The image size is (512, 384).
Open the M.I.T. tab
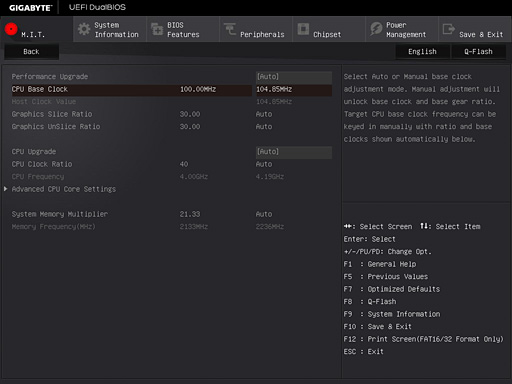click(36, 29)
